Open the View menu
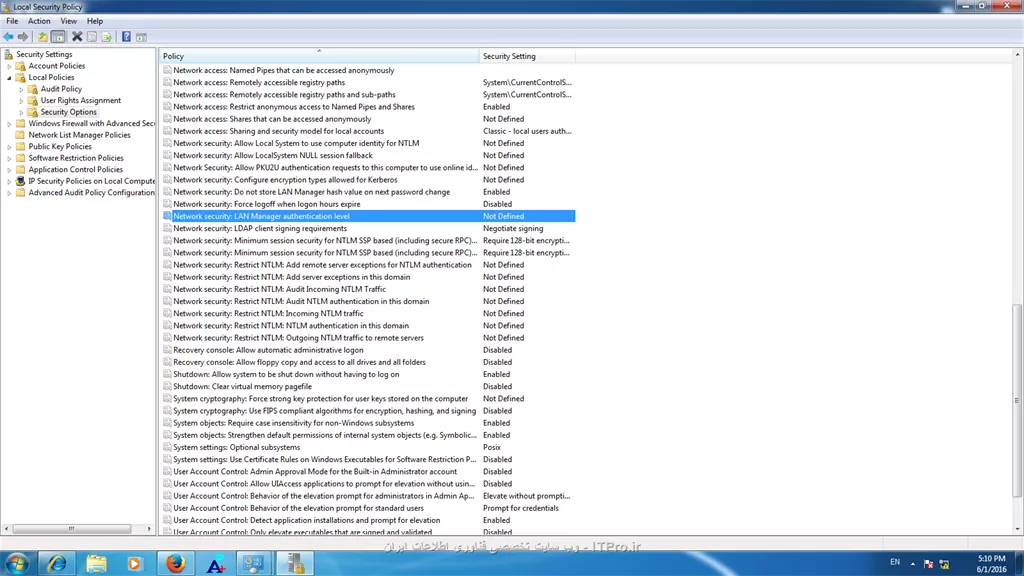 [x=69, y=21]
